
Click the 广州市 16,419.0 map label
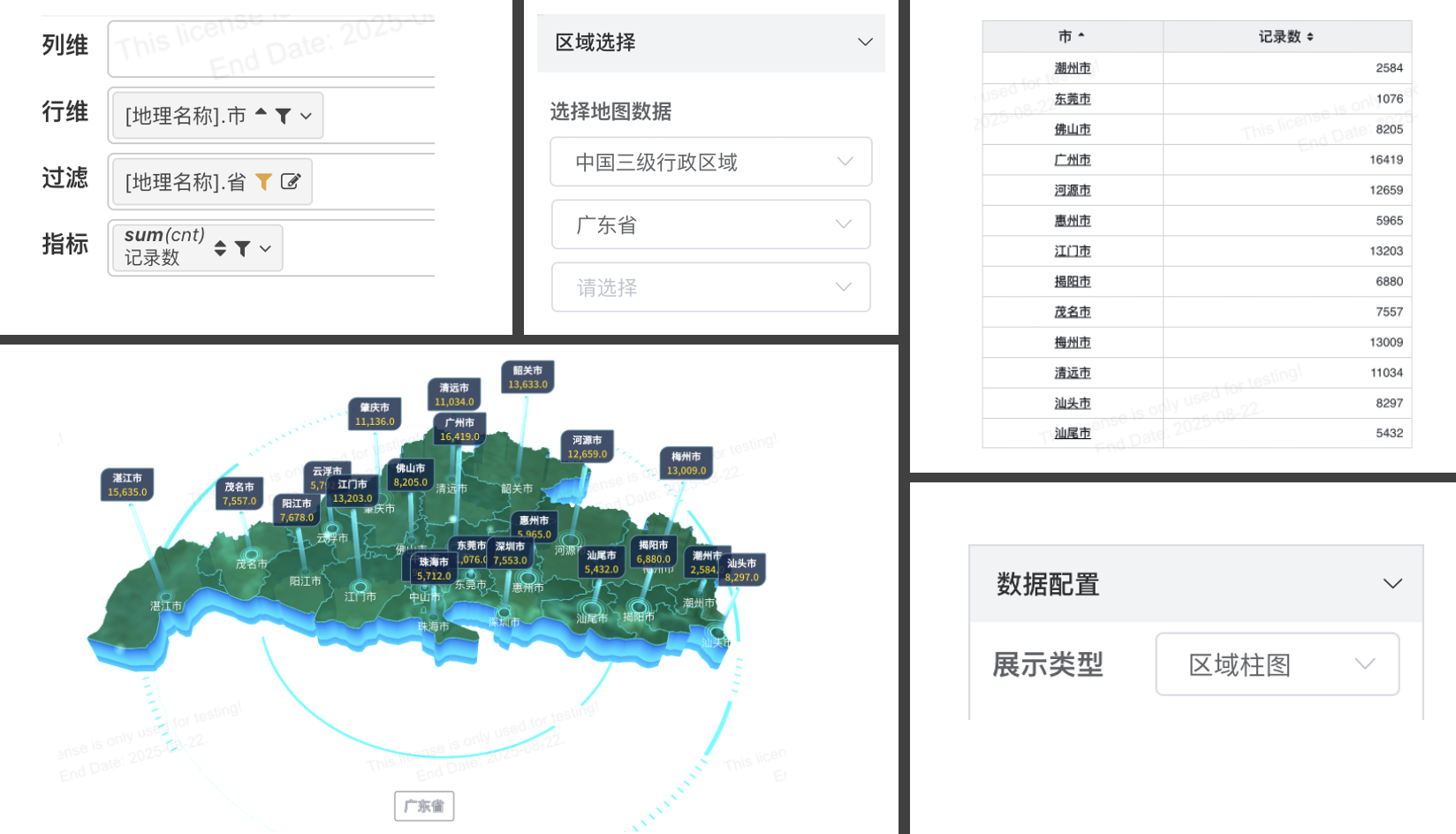point(459,429)
